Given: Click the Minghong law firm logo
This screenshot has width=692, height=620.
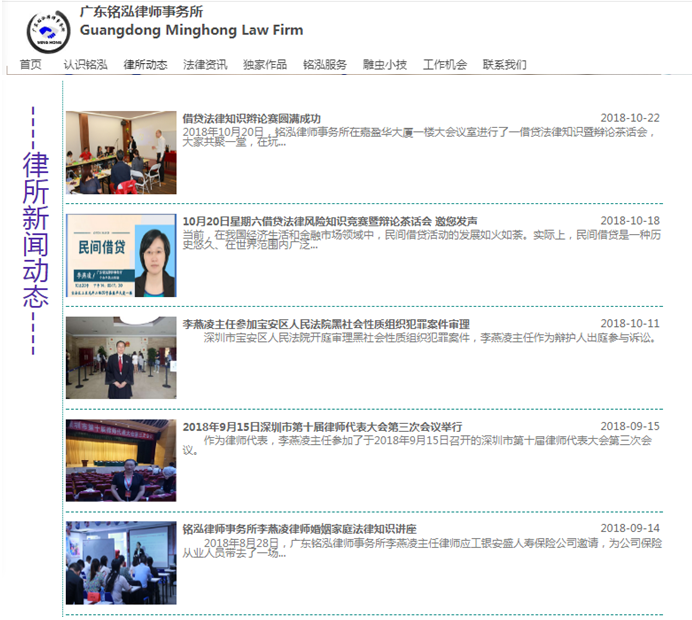Looking at the screenshot, I should [48, 32].
